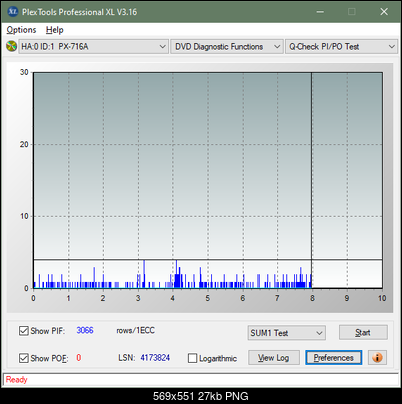The image size is (402, 404).
Task: Minimize the PlexTools window
Action: pos(320,12)
